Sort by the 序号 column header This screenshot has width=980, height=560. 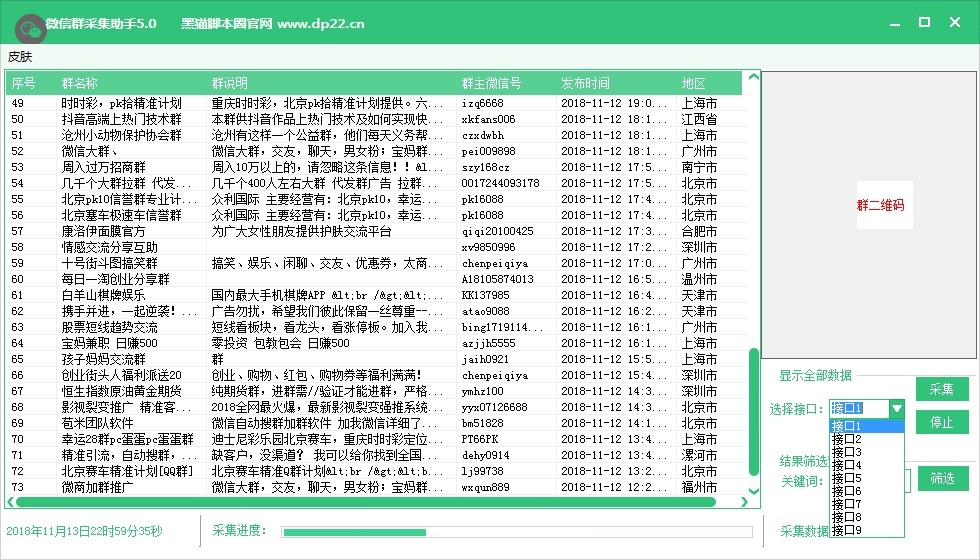click(x=31, y=83)
